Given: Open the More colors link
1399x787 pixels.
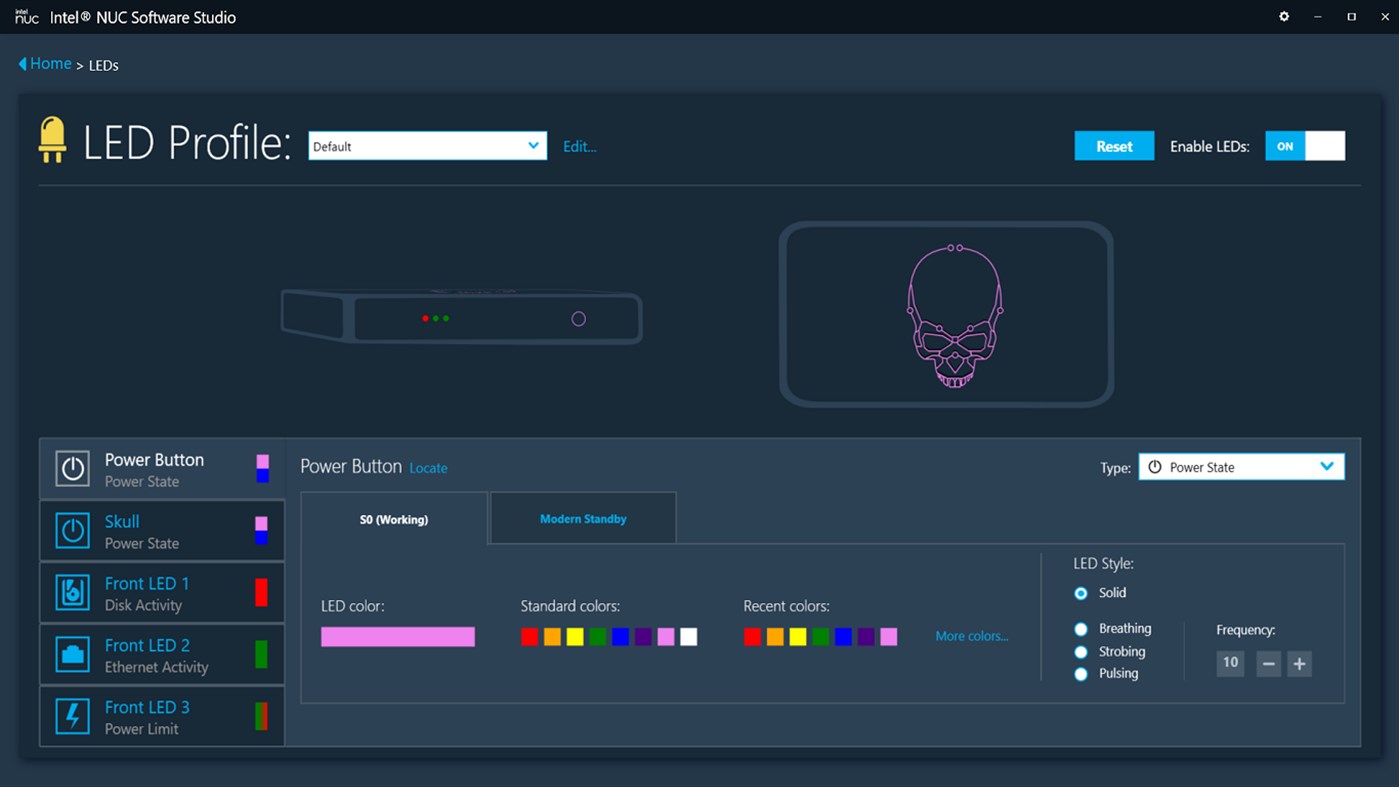Looking at the screenshot, I should (971, 636).
